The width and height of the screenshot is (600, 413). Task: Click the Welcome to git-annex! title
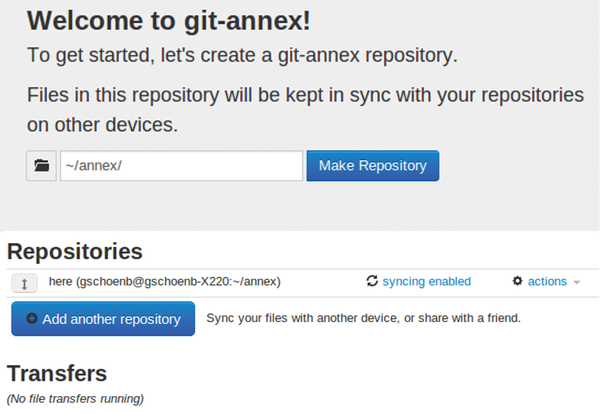(x=169, y=20)
